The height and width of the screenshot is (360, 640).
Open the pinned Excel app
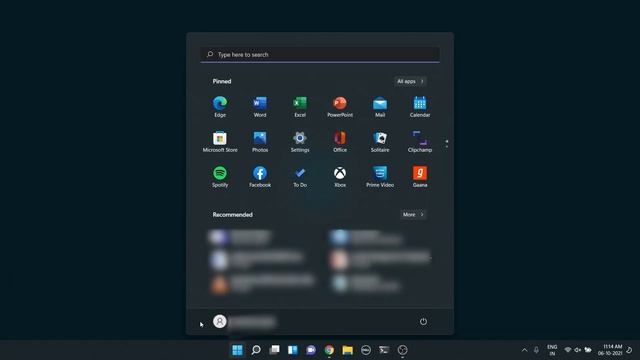tap(300, 107)
